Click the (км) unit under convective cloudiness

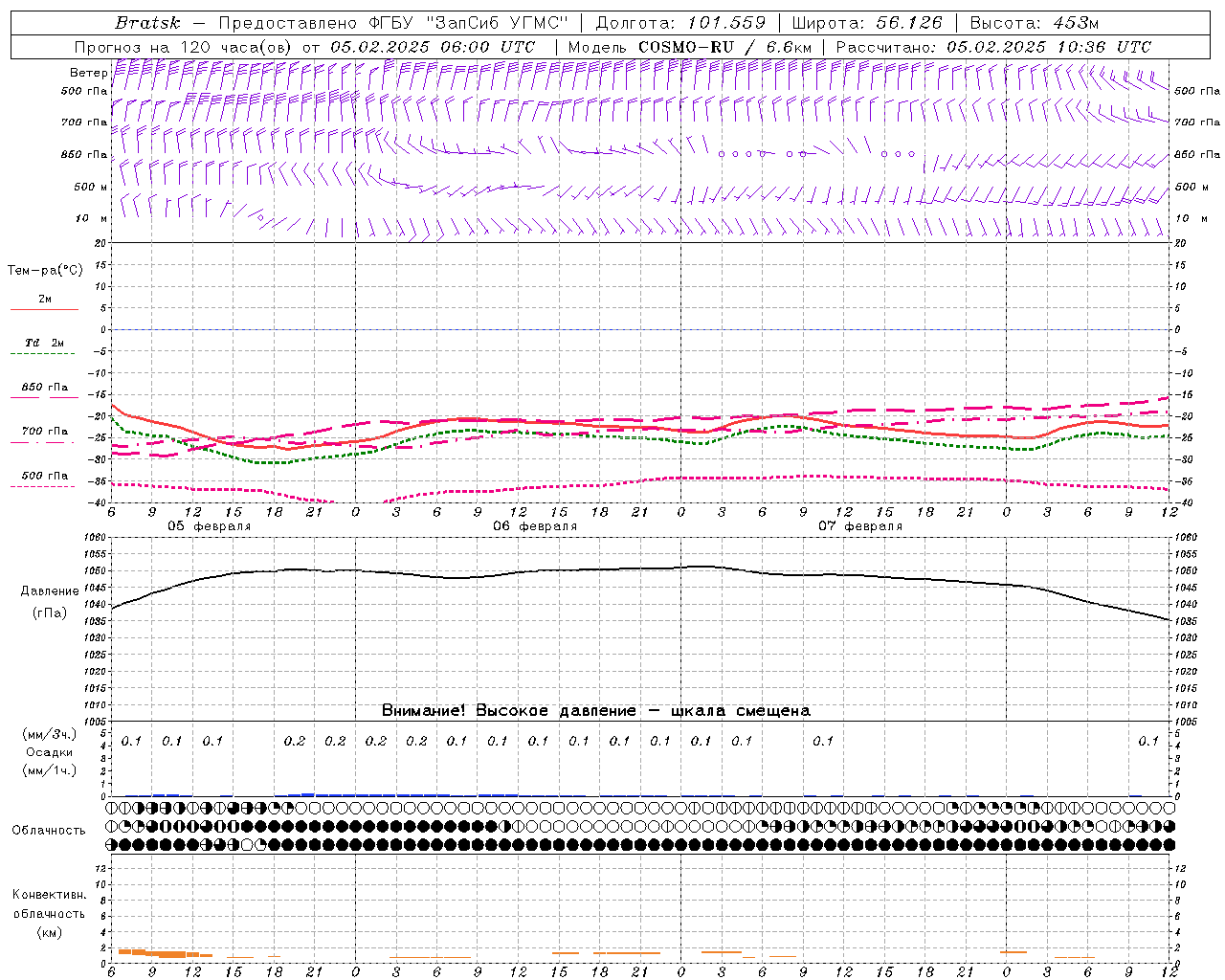click(50, 931)
